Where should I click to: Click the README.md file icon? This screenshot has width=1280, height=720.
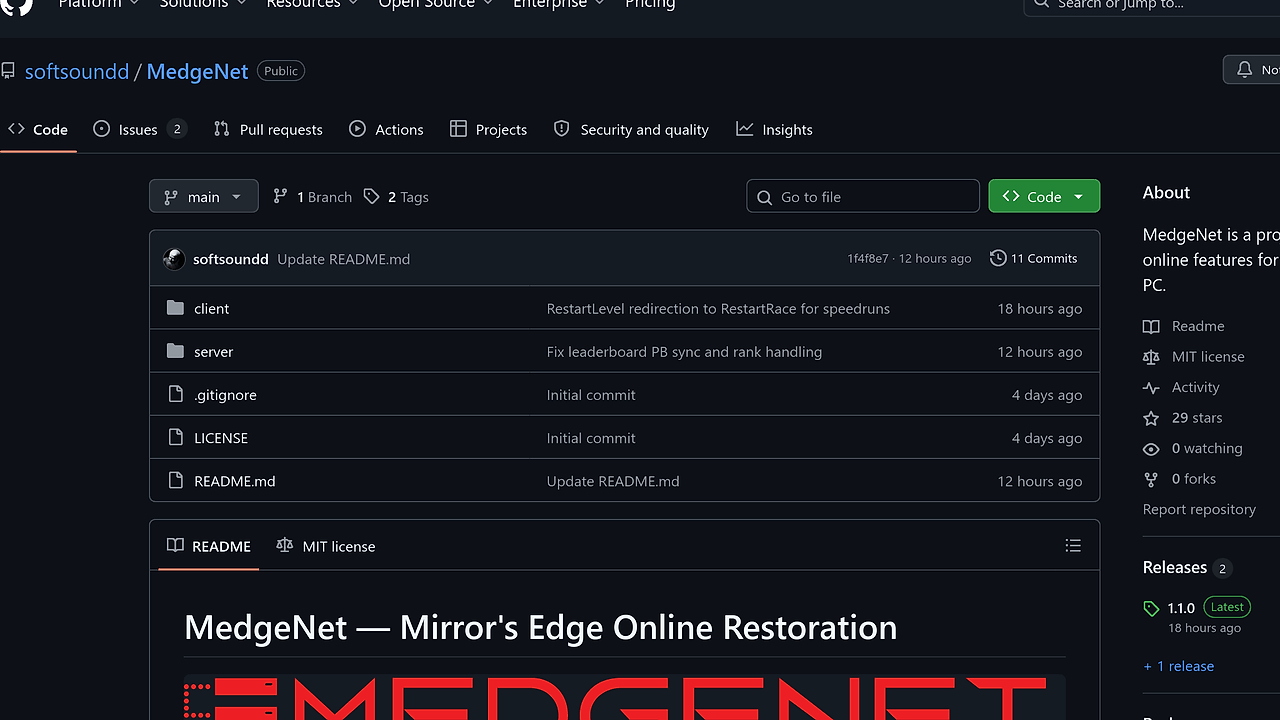176,480
